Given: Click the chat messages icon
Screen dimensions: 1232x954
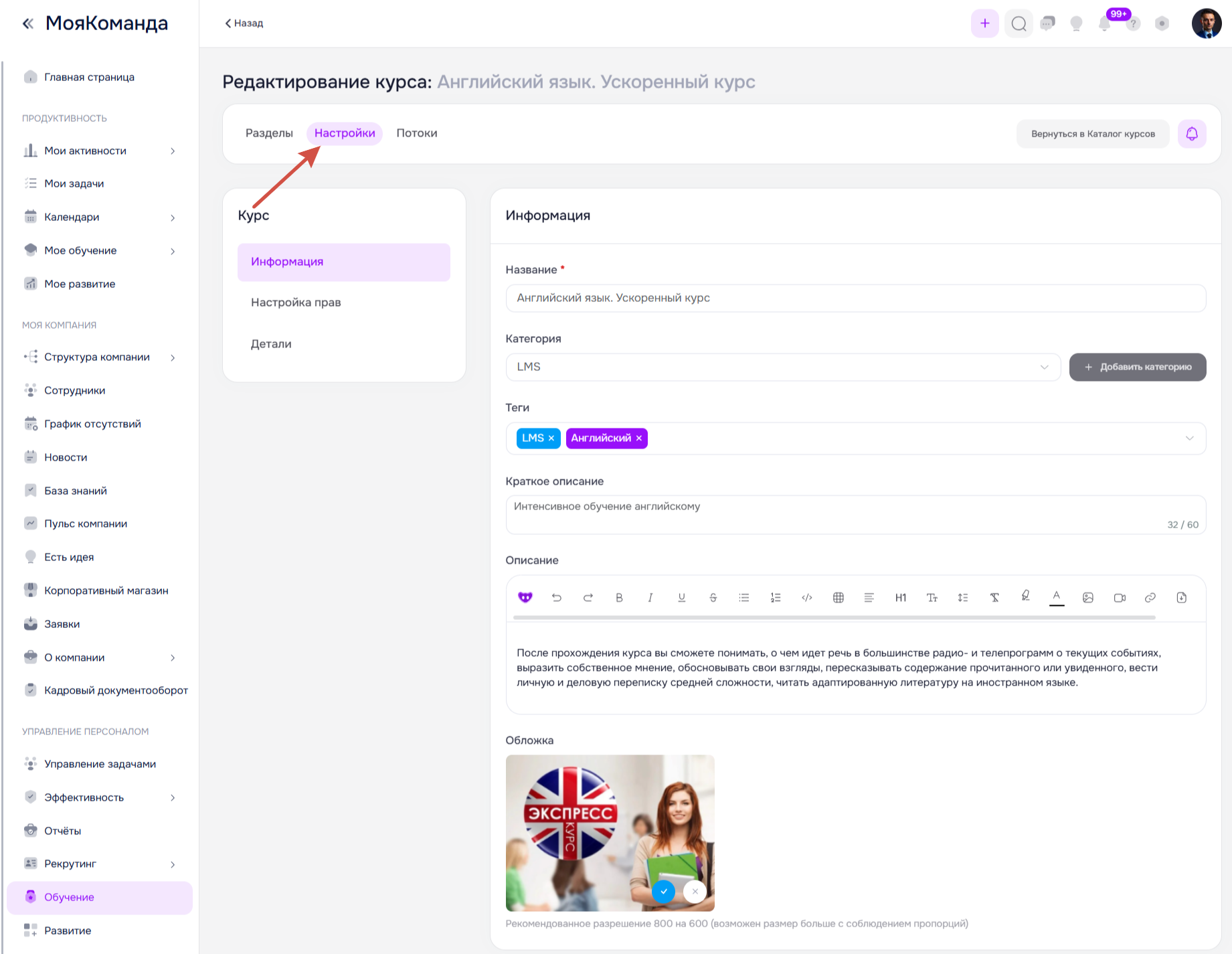Looking at the screenshot, I should tap(1048, 24).
